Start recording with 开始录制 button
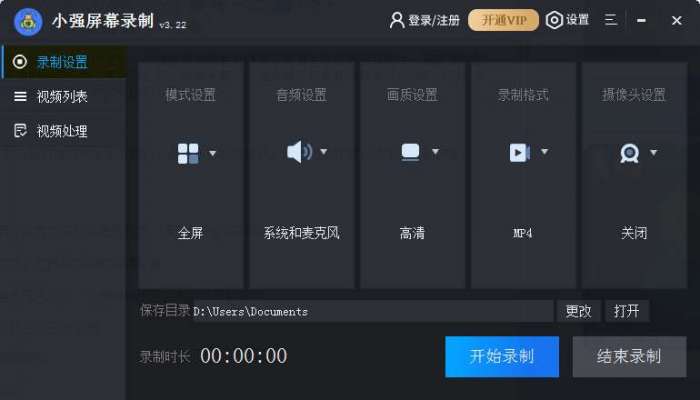 pos(502,356)
